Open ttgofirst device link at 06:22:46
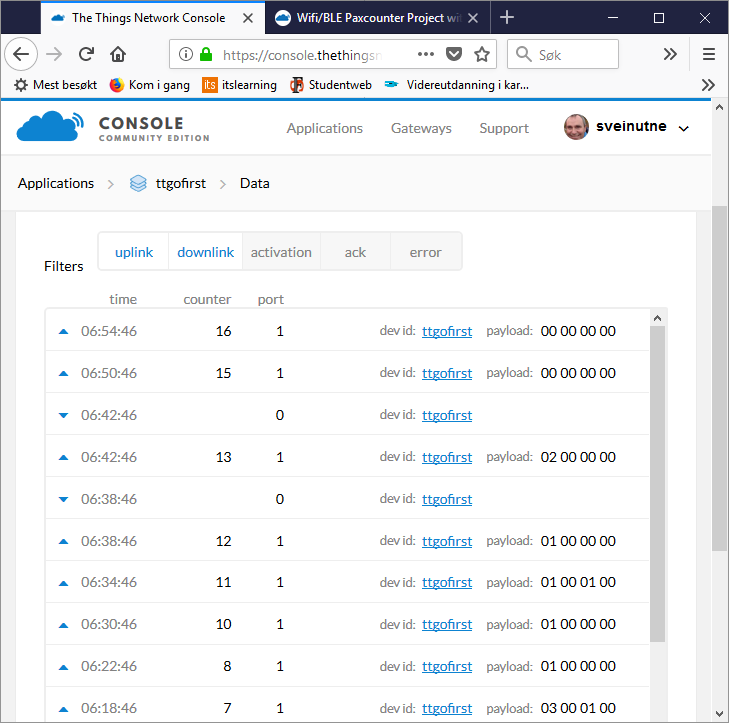Image resolution: width=729 pixels, height=723 pixels. coord(447,666)
